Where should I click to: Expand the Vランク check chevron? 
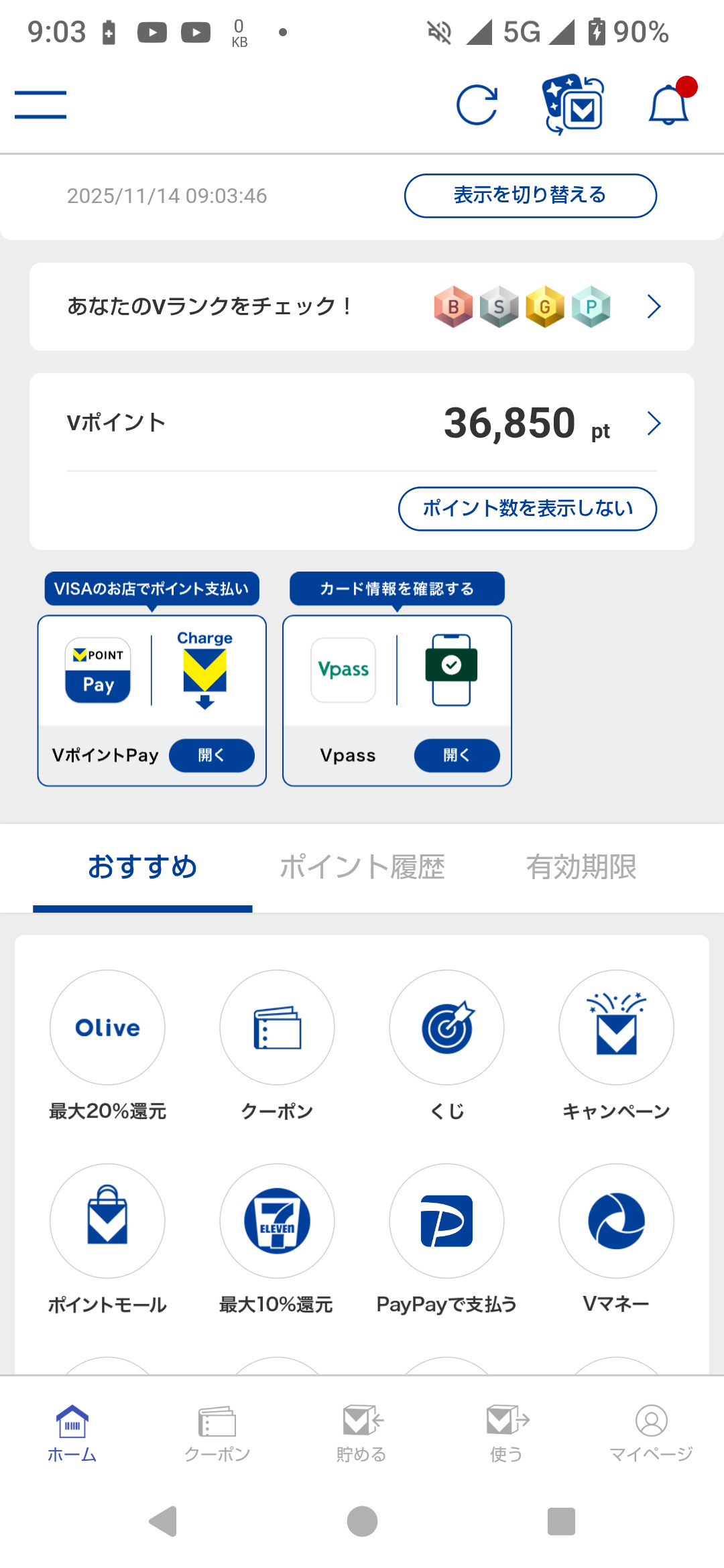pyautogui.click(x=654, y=306)
